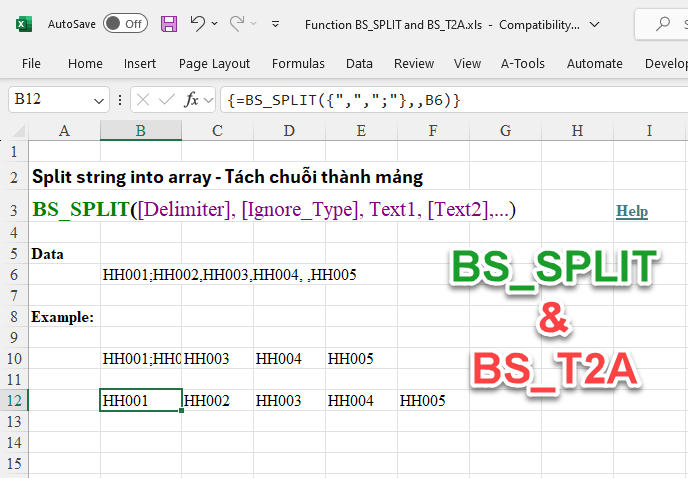Click the Excel app icon
Viewport: 688px width, 478px height.
(x=24, y=24)
